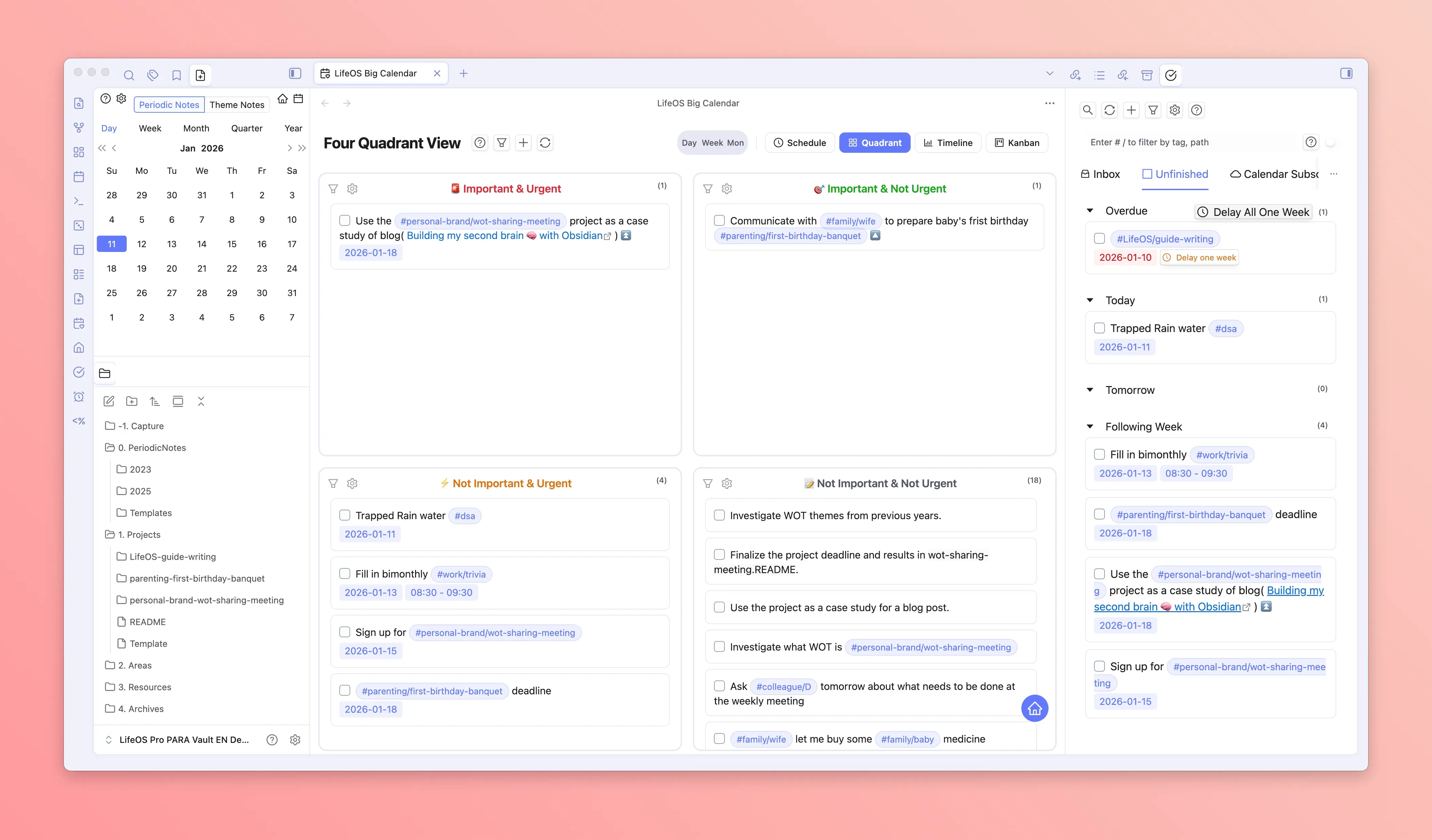
Task: Open filter icon in Important & Urgent quadrant
Action: click(x=334, y=188)
